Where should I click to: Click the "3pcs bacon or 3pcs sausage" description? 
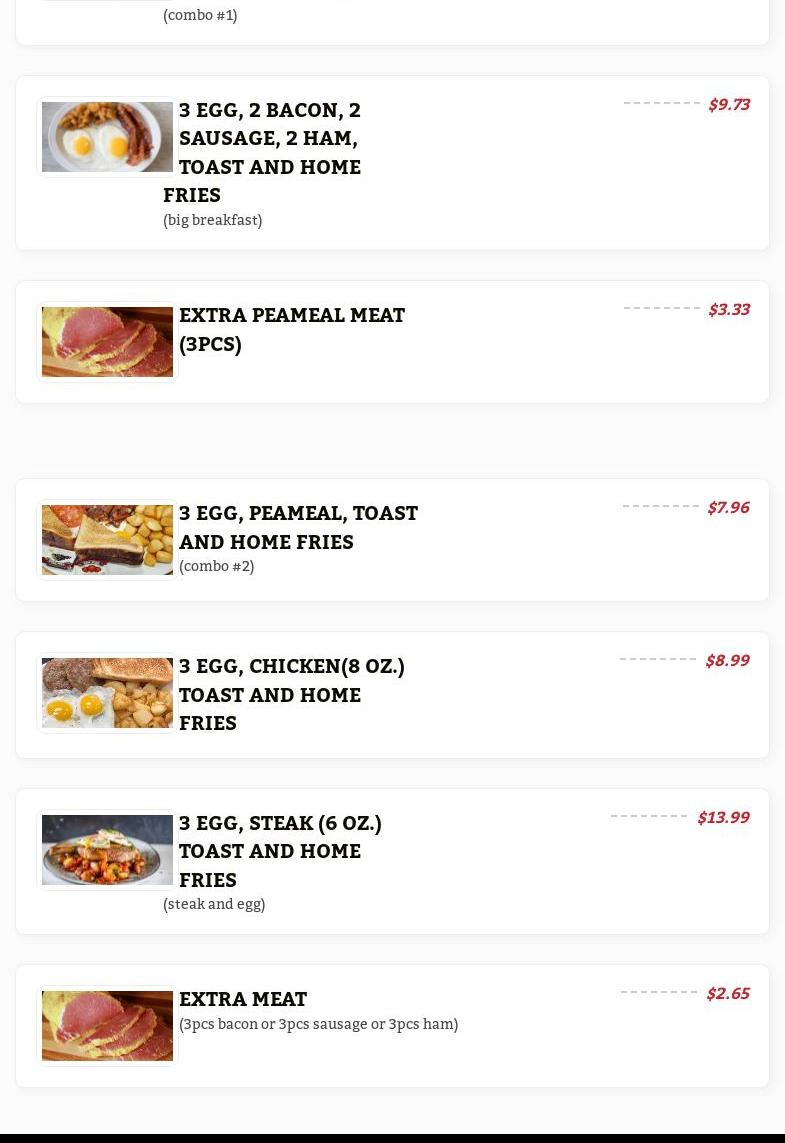pyautogui.click(x=318, y=1024)
